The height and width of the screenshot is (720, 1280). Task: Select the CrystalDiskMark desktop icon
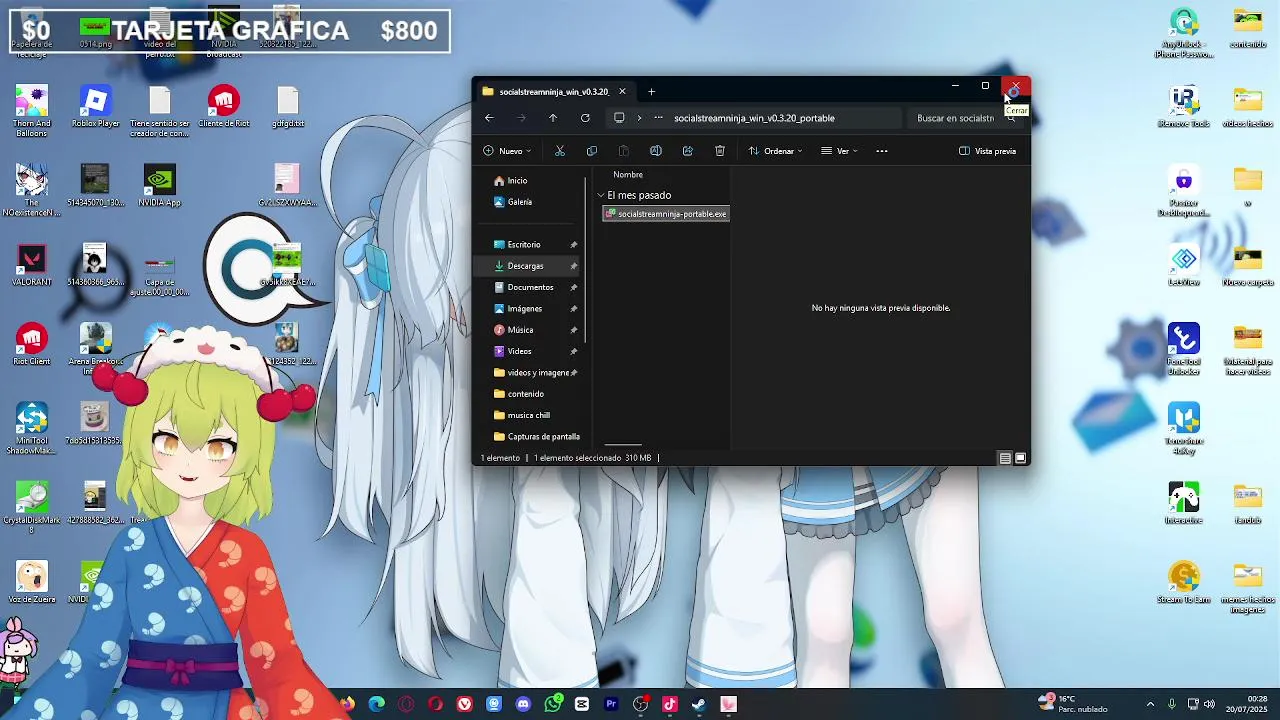click(32, 506)
